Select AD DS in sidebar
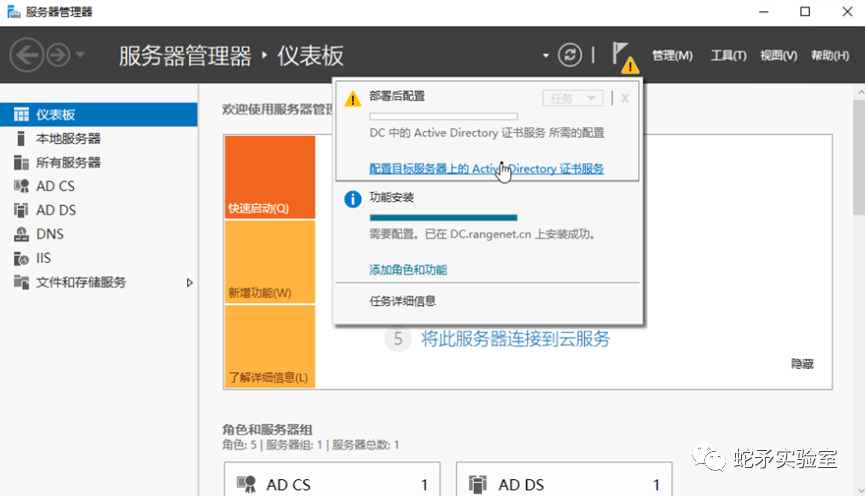The image size is (865, 496). (x=55, y=210)
